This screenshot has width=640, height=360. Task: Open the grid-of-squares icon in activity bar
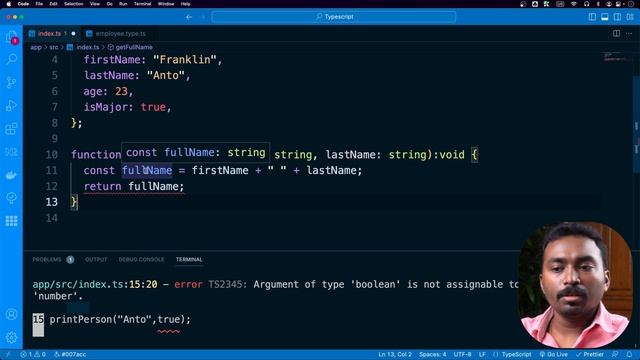11,221
